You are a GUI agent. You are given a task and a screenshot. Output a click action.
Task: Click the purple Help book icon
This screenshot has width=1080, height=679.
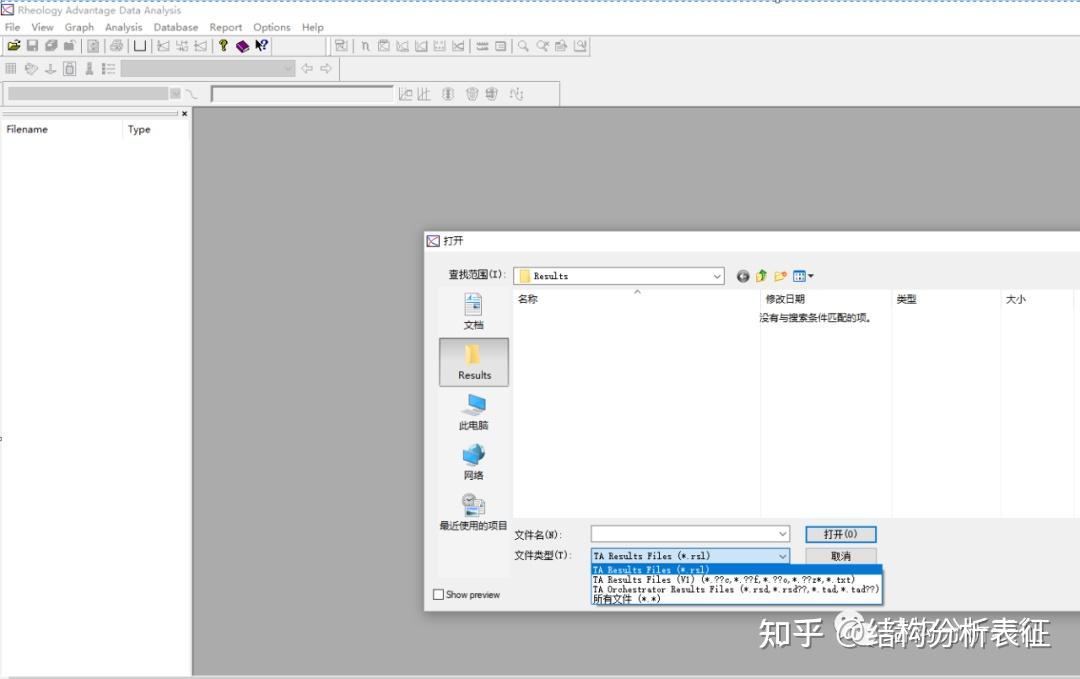coord(240,45)
